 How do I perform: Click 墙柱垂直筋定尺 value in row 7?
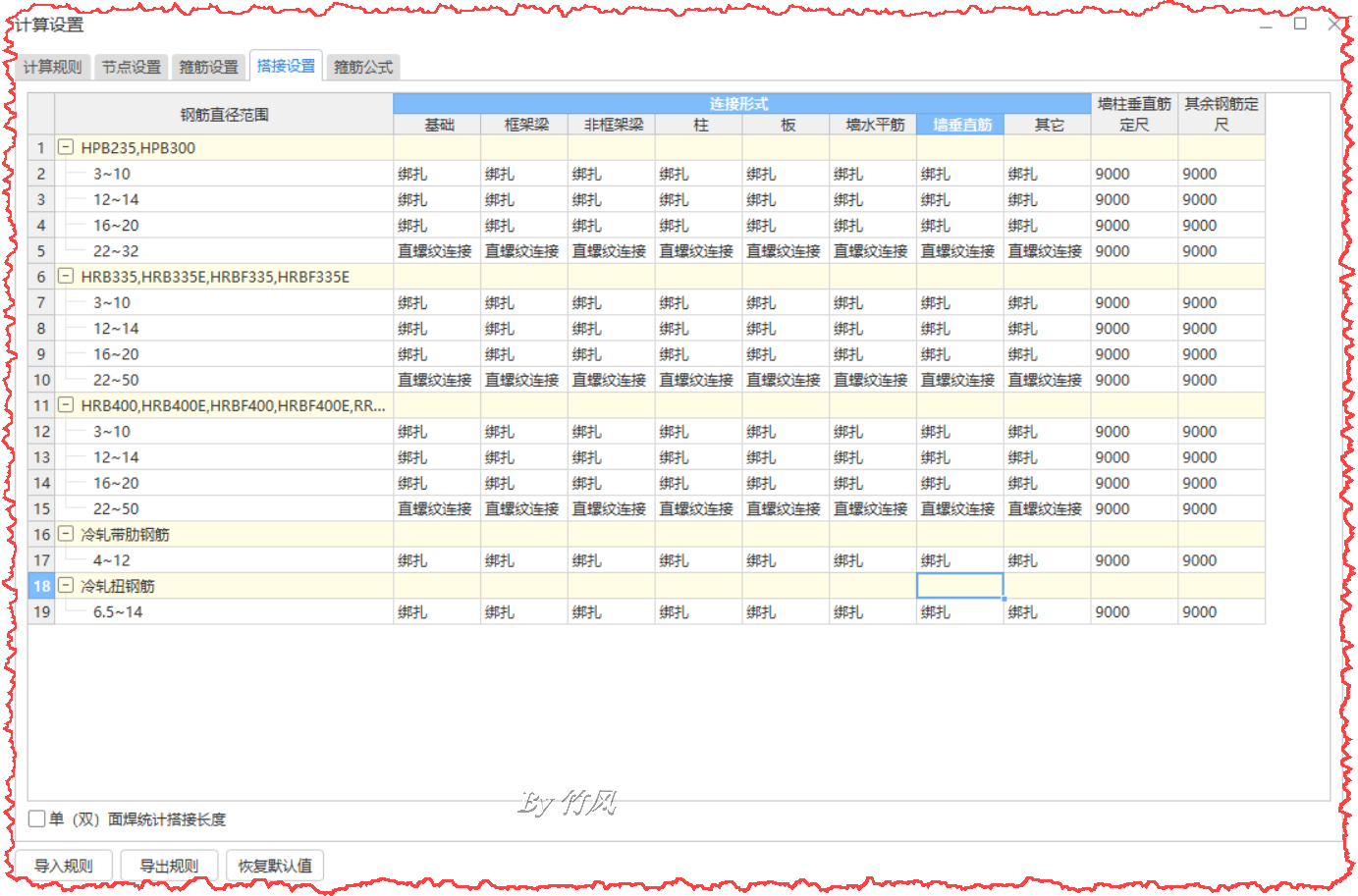pyautogui.click(x=1134, y=302)
